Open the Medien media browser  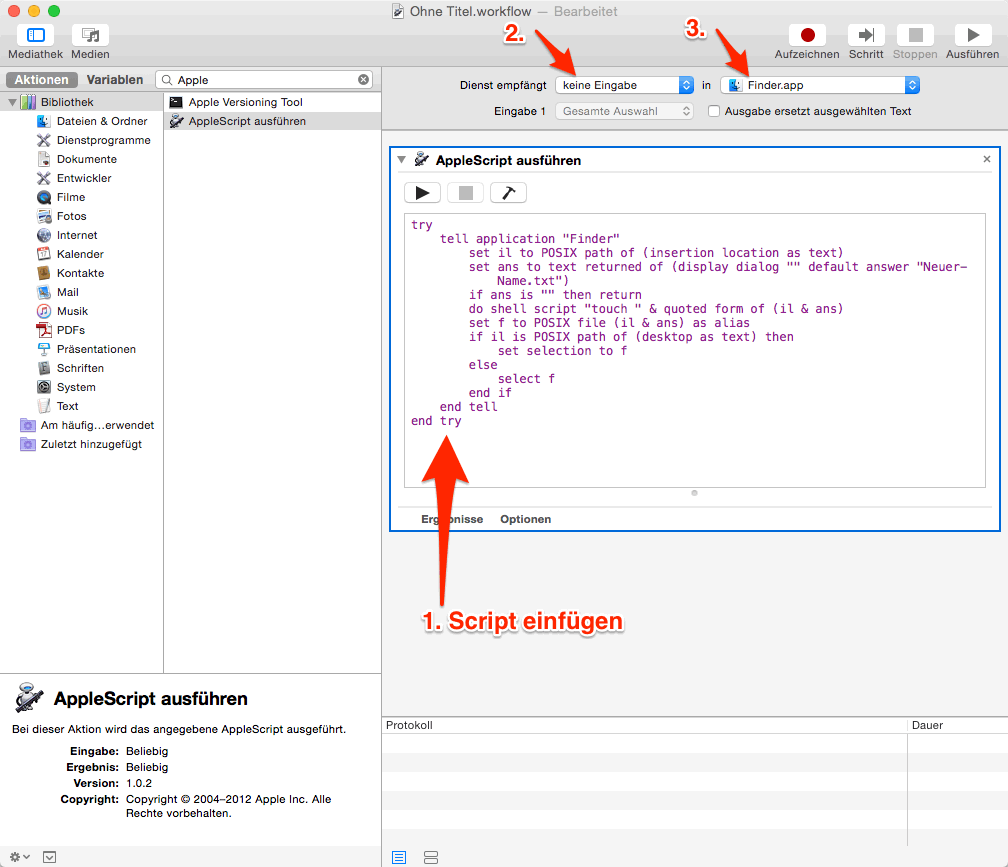pos(90,36)
